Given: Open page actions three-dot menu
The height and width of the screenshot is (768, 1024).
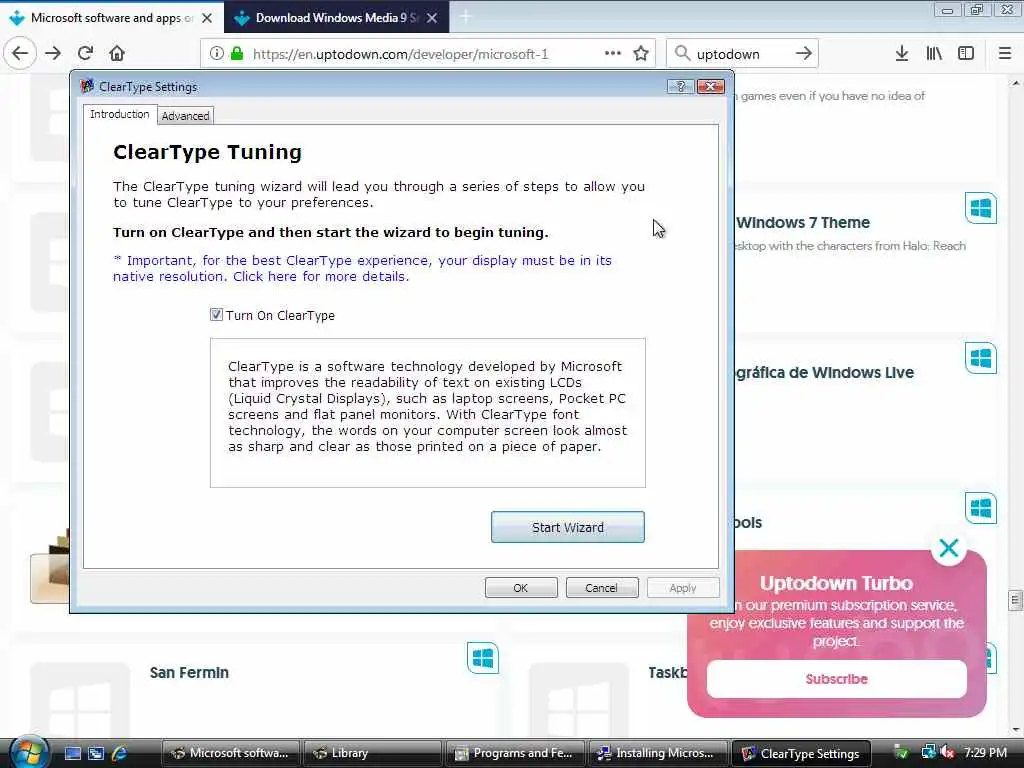Looking at the screenshot, I should click(x=613, y=54).
